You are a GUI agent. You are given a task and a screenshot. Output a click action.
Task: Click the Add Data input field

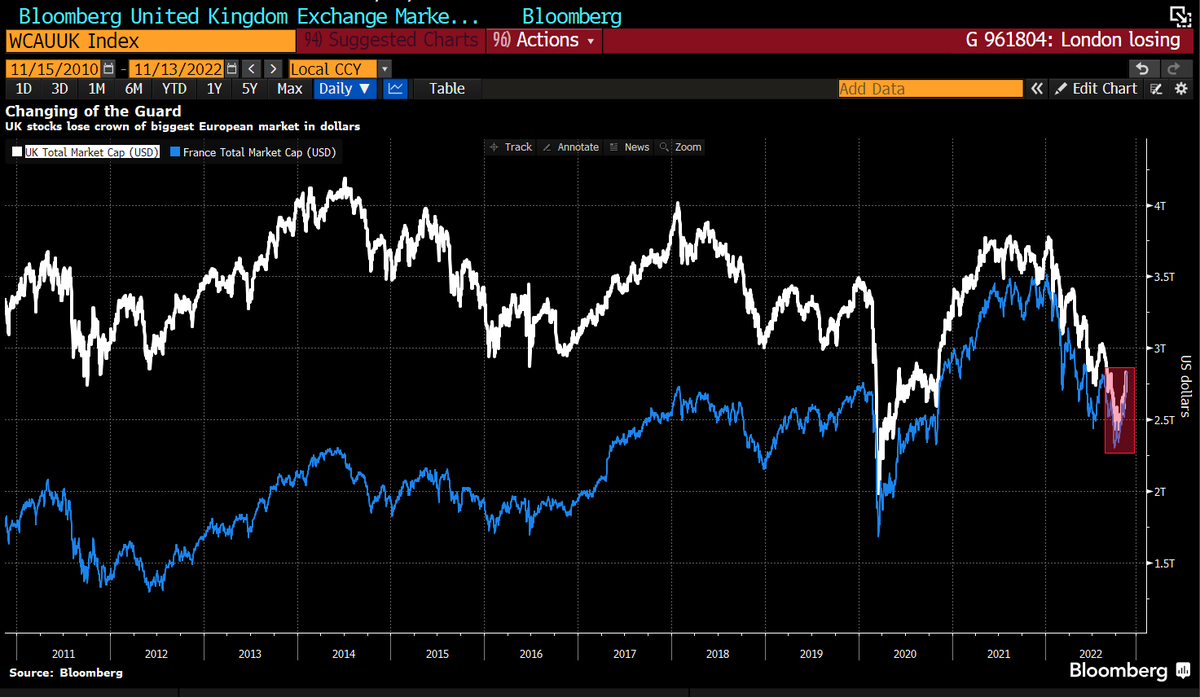(x=930, y=89)
